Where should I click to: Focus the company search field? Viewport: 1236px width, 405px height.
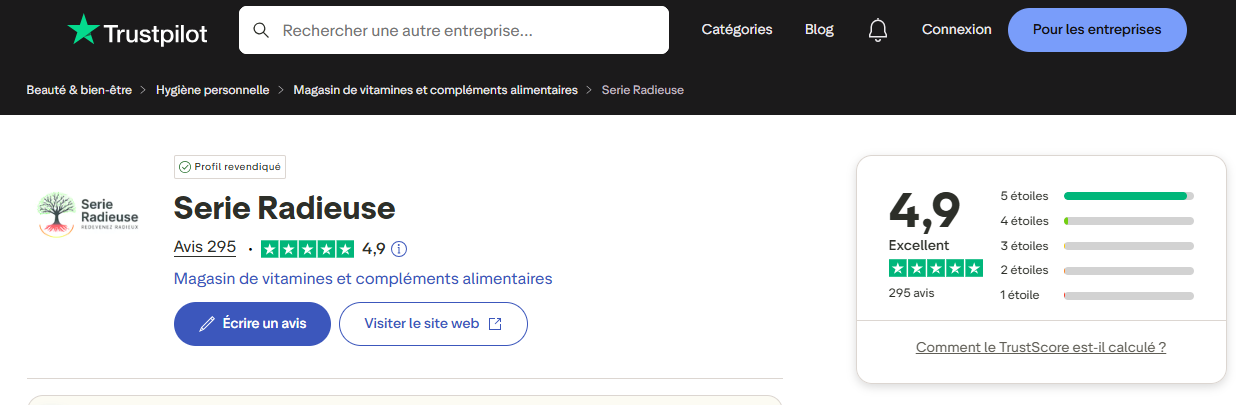[454, 30]
